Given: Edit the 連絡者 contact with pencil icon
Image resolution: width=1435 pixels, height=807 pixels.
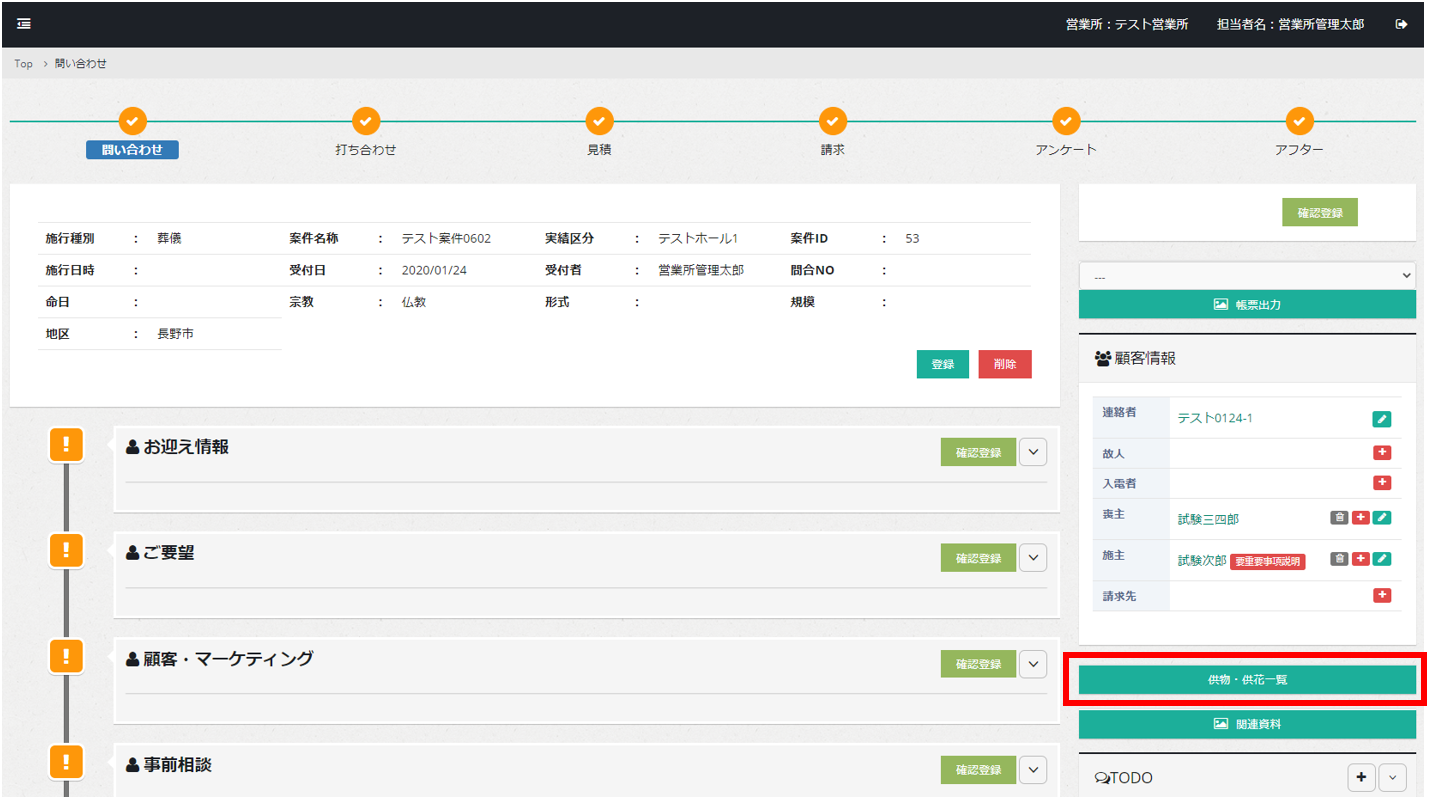Looking at the screenshot, I should click(1381, 419).
